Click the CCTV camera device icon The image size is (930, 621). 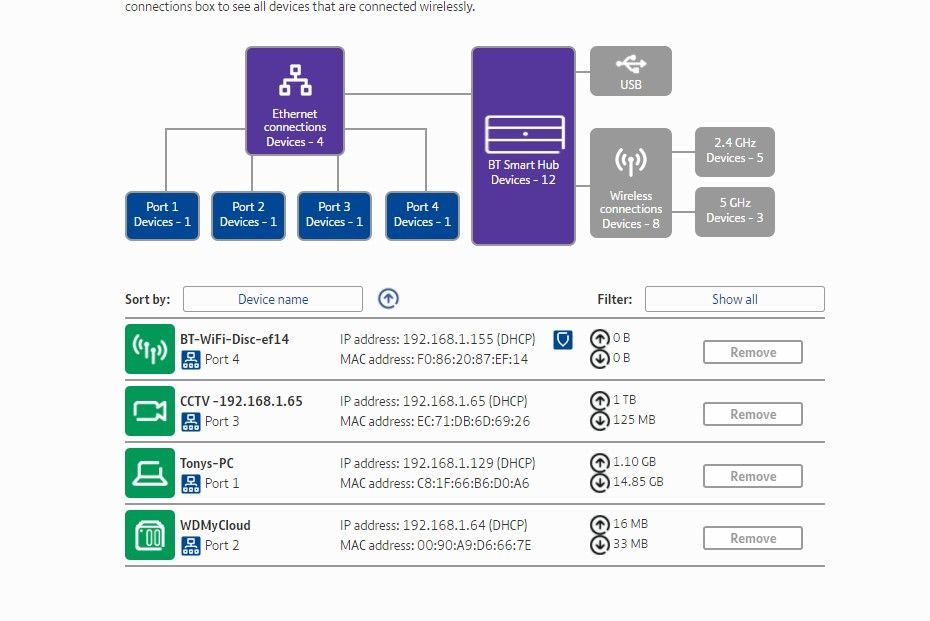click(150, 411)
